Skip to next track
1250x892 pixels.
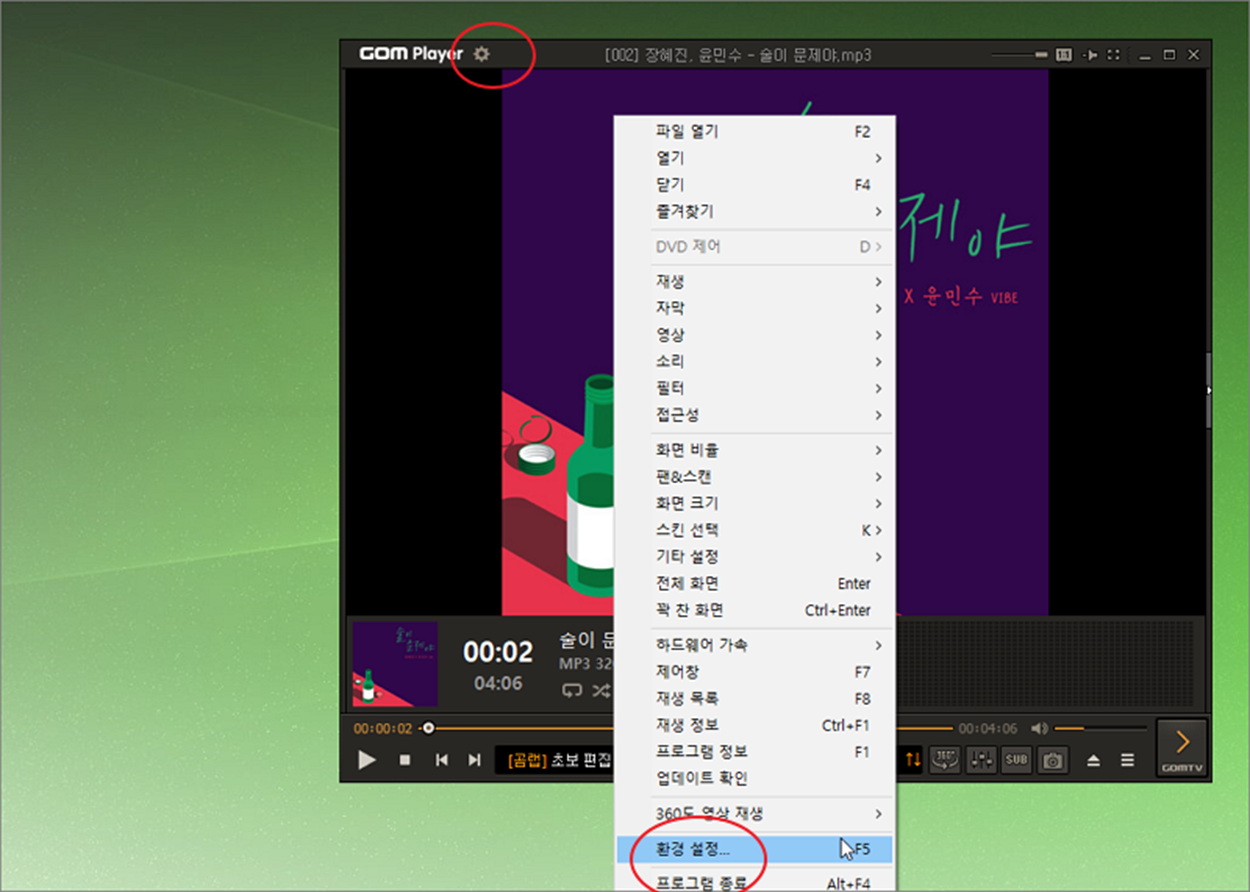(474, 760)
